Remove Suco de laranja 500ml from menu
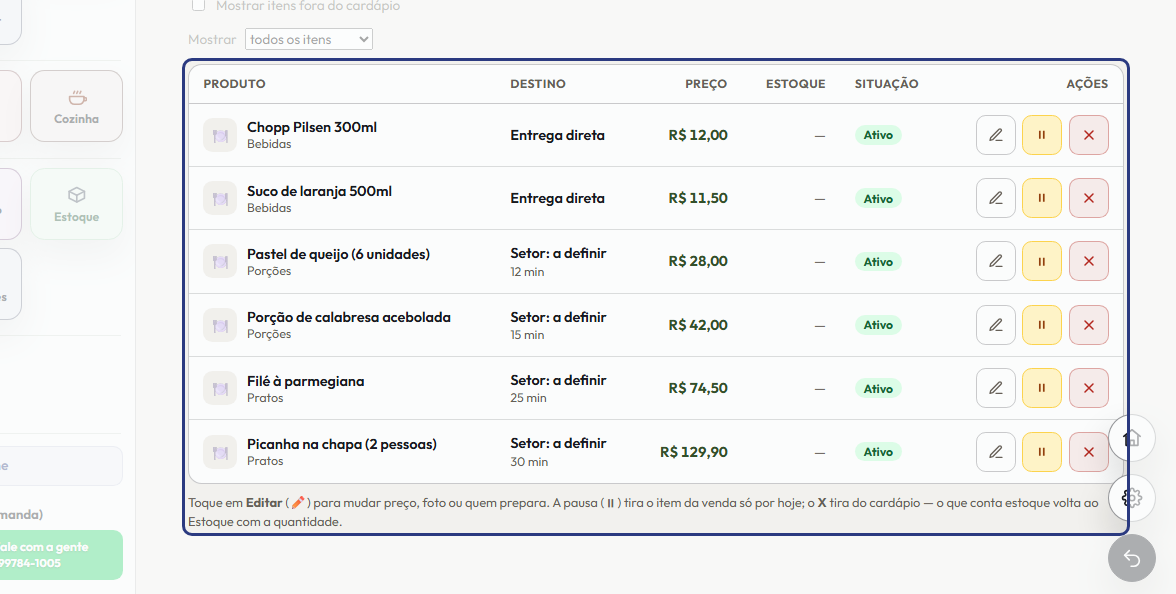This screenshot has width=1176, height=594. 1088,198
